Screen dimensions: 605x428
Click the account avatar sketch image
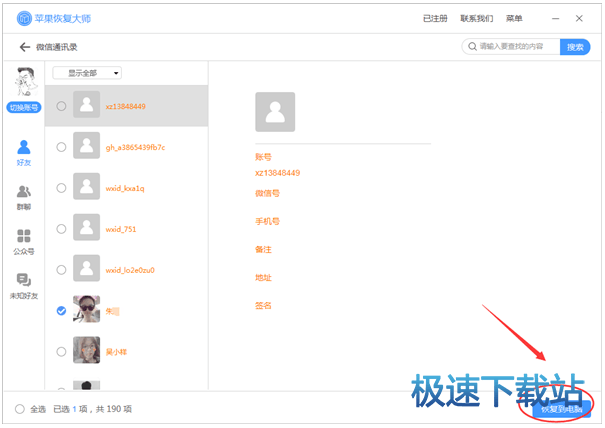(x=24, y=81)
